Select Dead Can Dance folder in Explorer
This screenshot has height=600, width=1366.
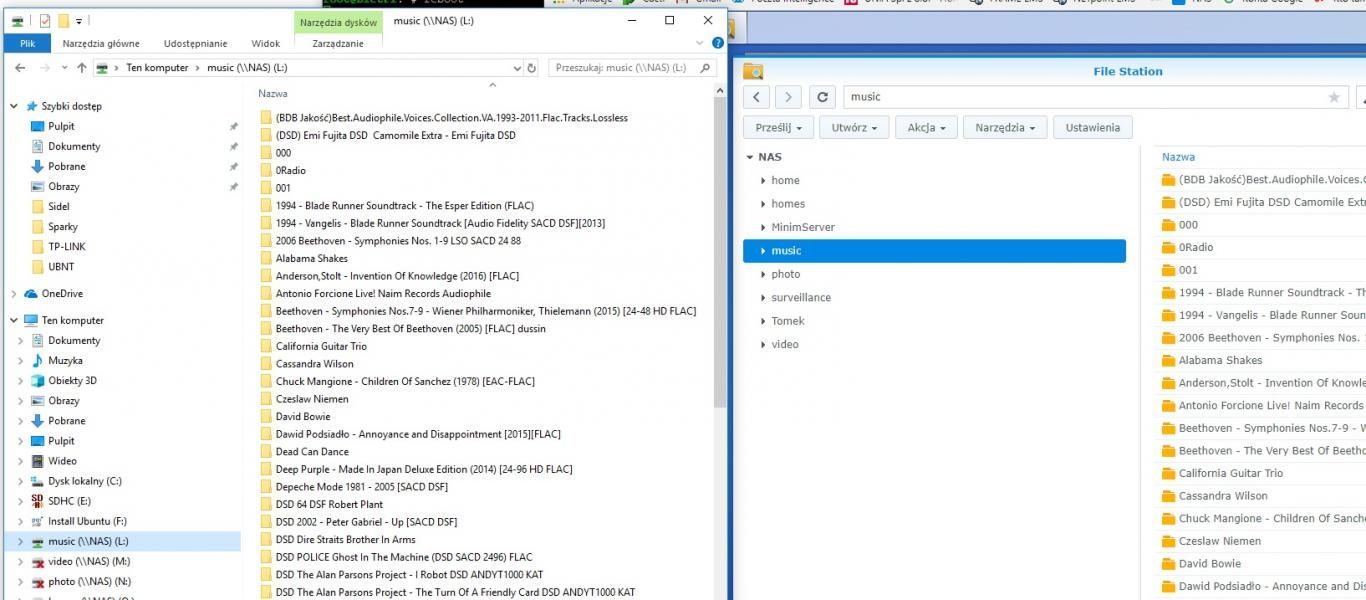pos(312,451)
